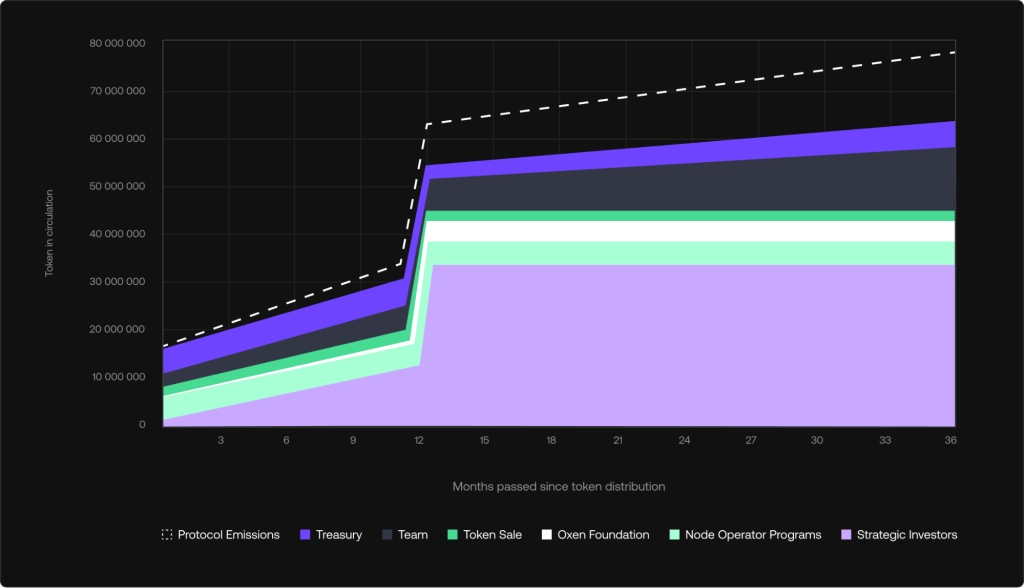
Task: Click the month 24 x-axis tick label
Action: tap(684, 441)
